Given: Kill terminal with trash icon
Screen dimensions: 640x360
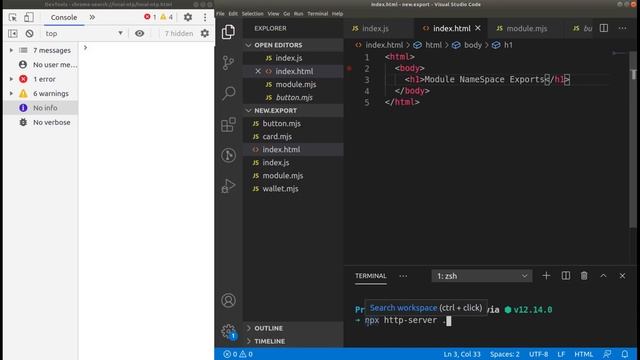Looking at the screenshot, I should pos(584,276).
